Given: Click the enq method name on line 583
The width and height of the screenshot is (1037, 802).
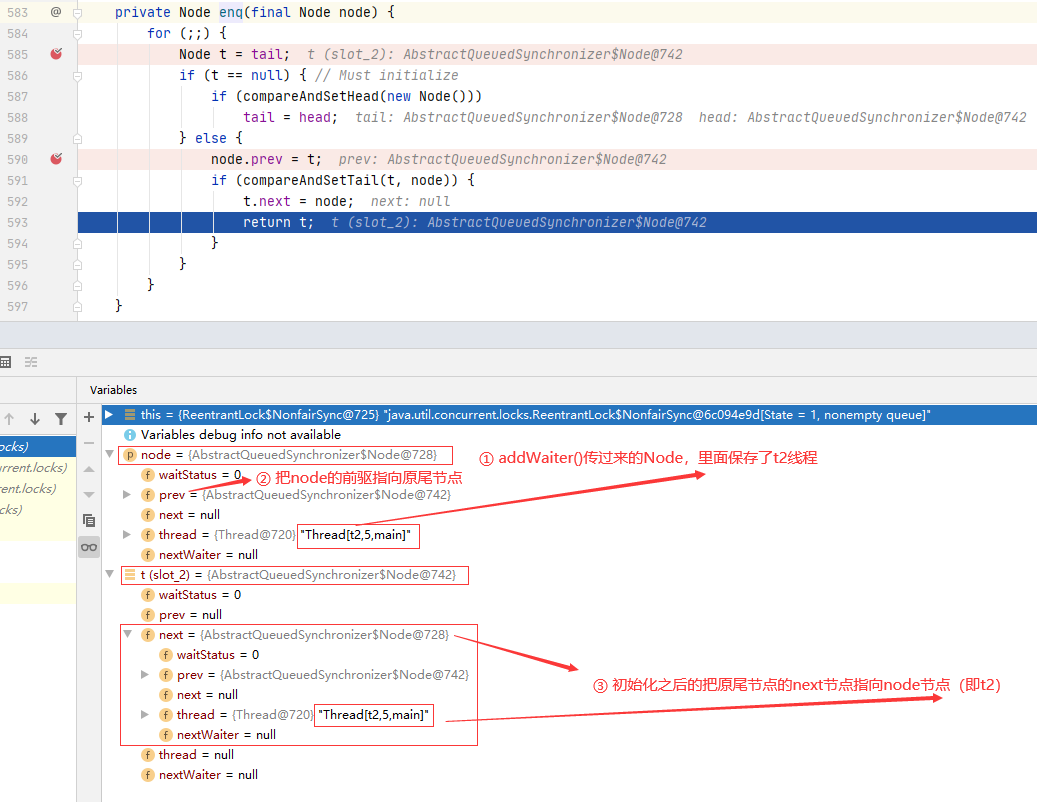Looking at the screenshot, I should pyautogui.click(x=231, y=12).
